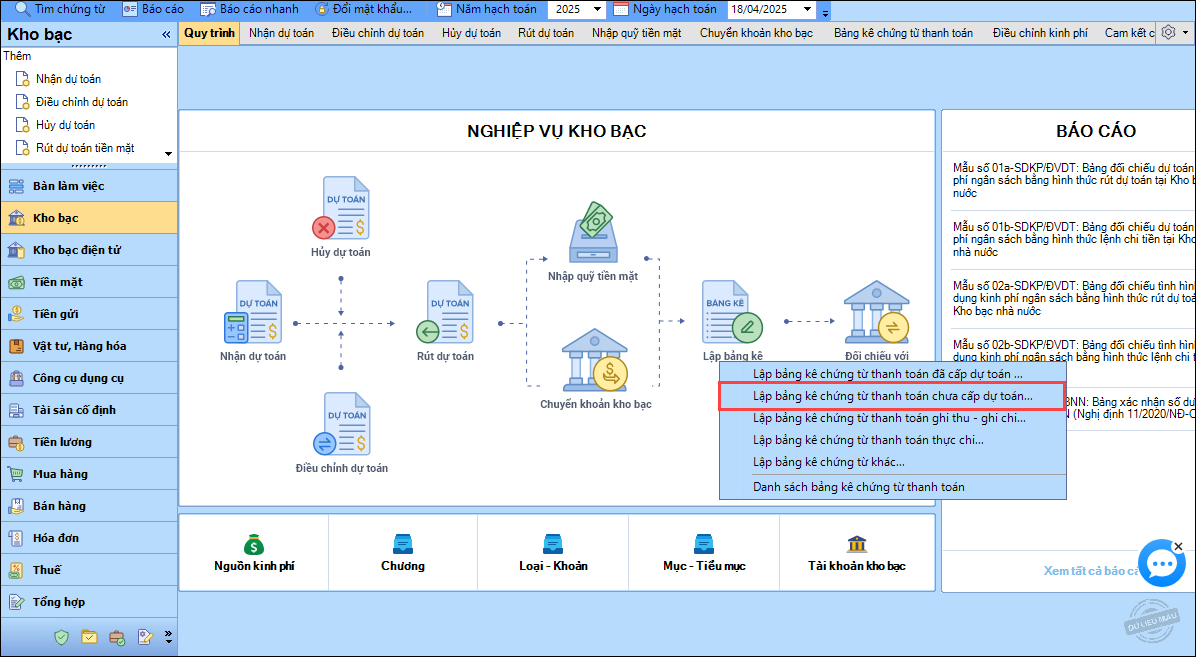The image size is (1196, 657).
Task: Click Nhận dự toán workflow icon
Action: 253,311
